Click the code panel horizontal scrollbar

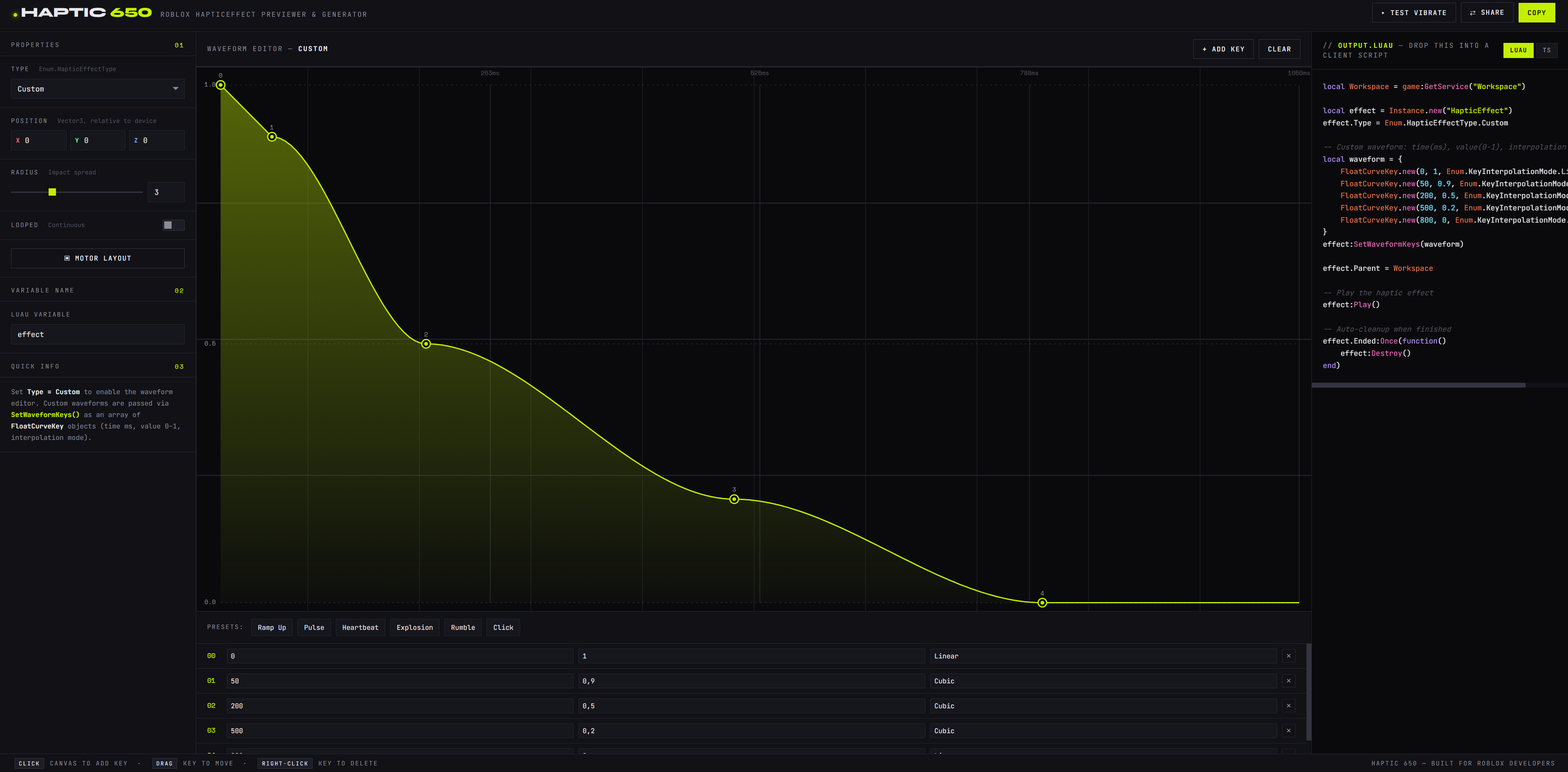click(x=1418, y=385)
